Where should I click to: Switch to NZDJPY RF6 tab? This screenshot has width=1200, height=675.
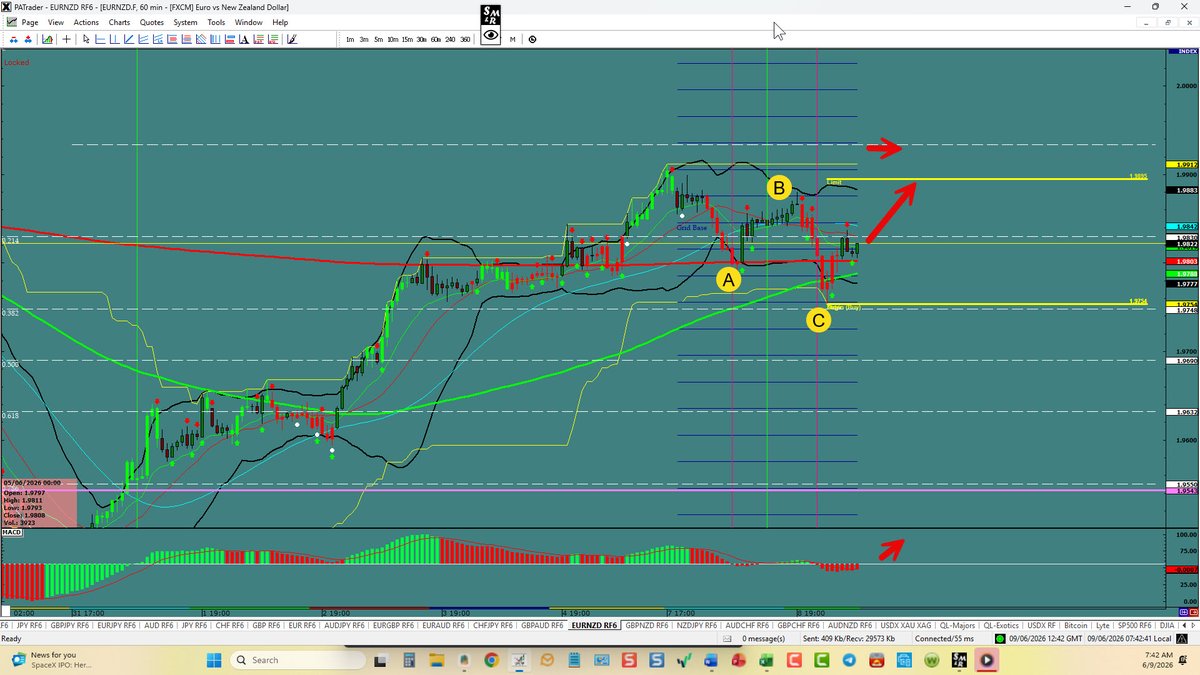pos(698,625)
